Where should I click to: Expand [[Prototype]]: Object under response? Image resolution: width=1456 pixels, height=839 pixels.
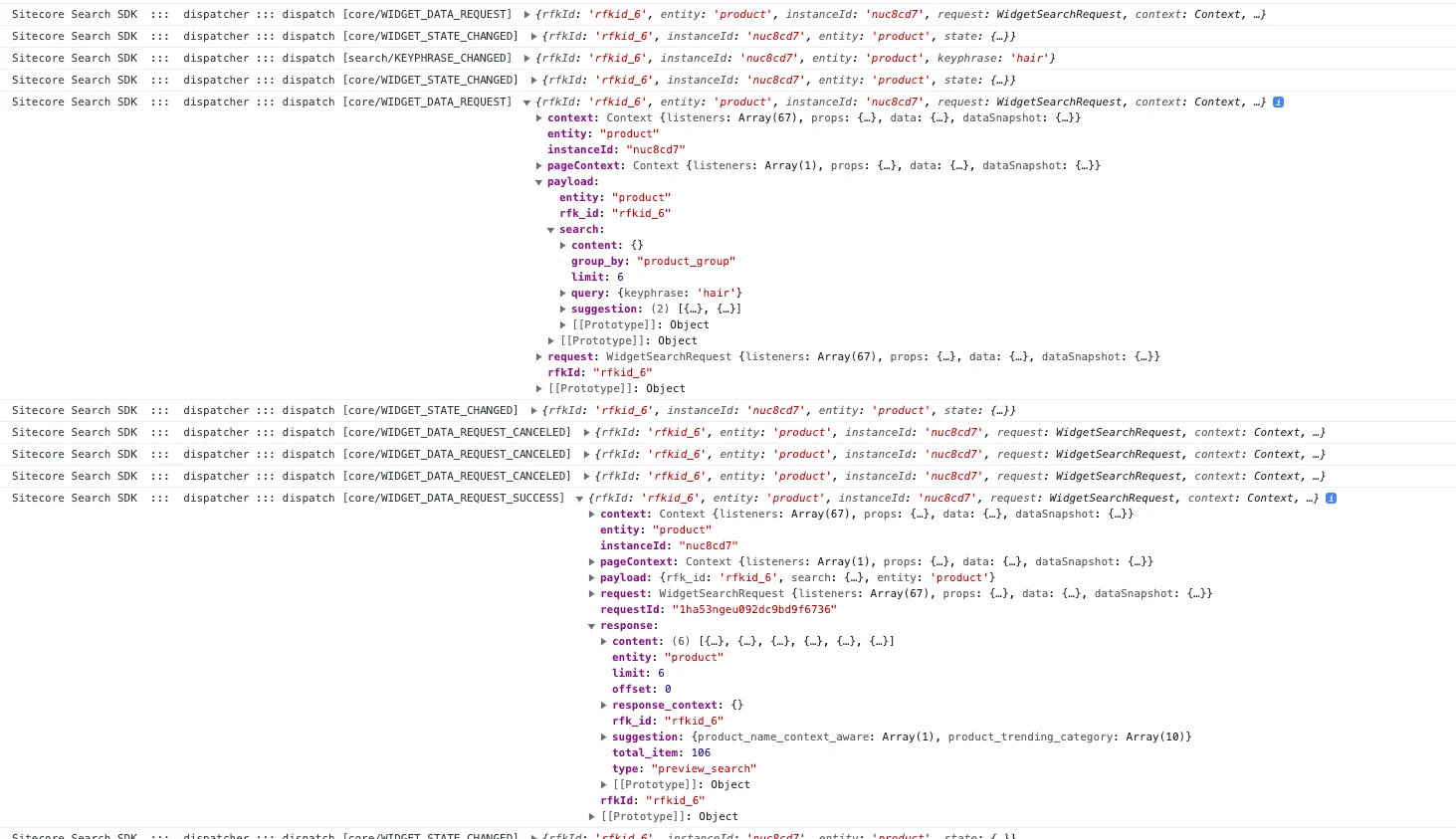tap(604, 785)
